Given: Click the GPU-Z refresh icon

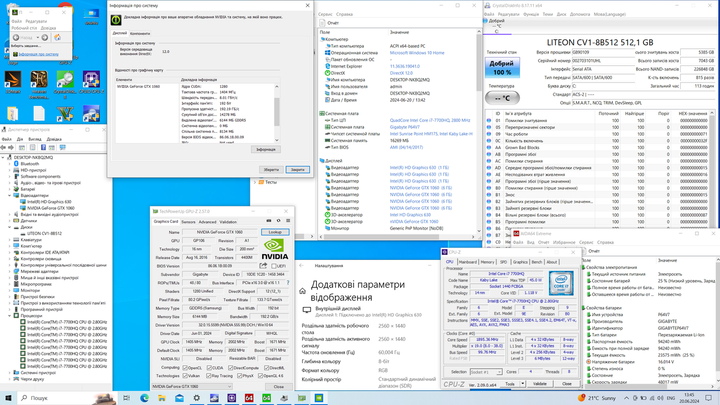Looking at the screenshot, I should 278,221.
